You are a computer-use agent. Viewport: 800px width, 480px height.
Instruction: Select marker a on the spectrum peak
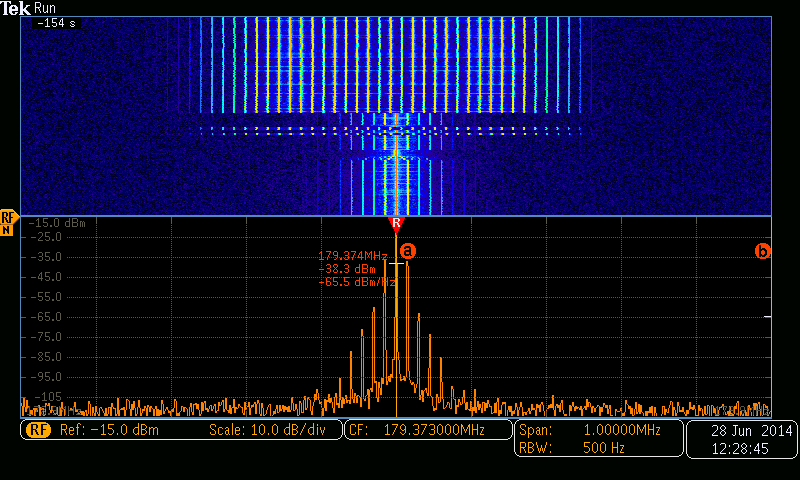coord(408,251)
